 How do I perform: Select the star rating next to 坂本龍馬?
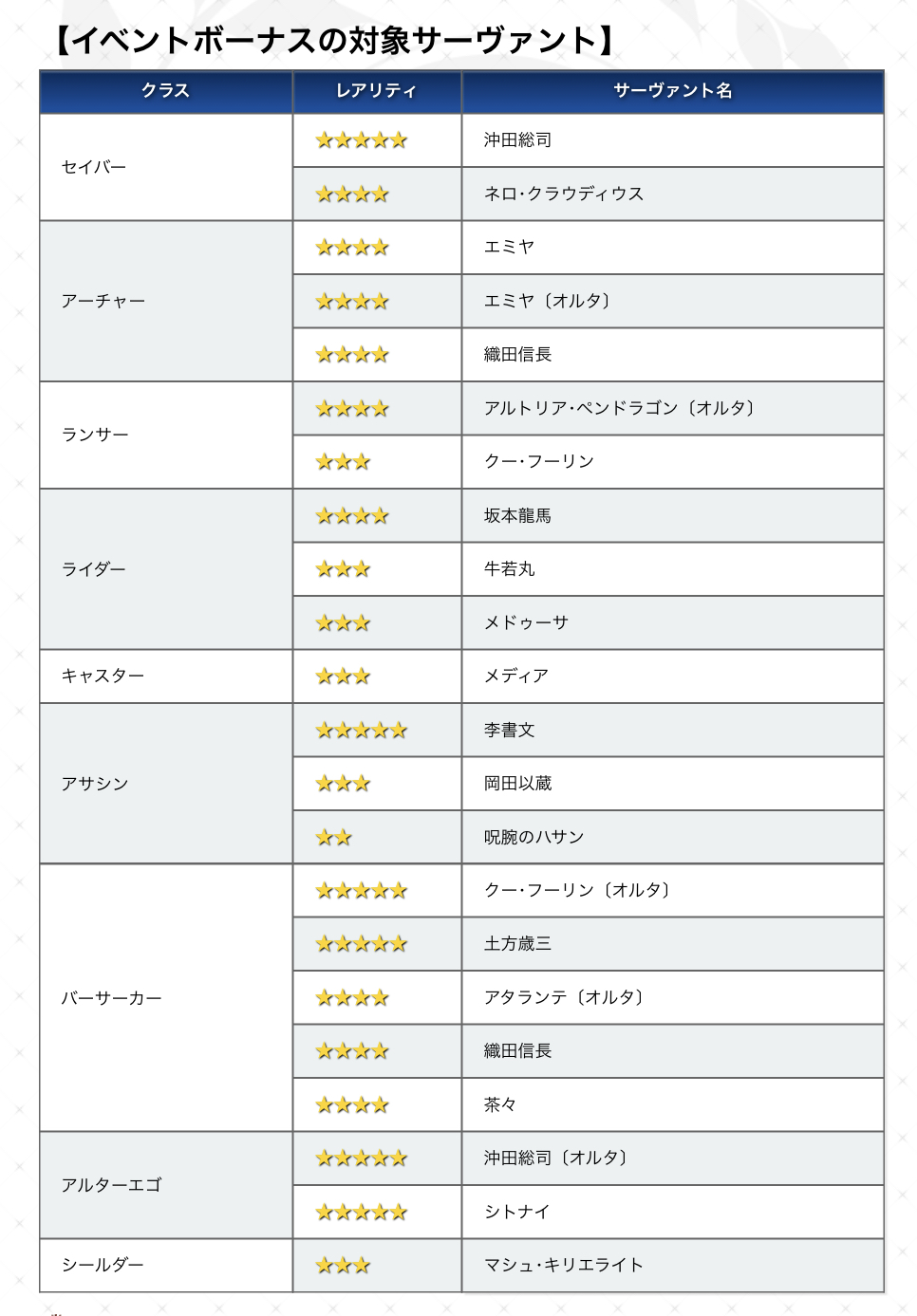352,516
